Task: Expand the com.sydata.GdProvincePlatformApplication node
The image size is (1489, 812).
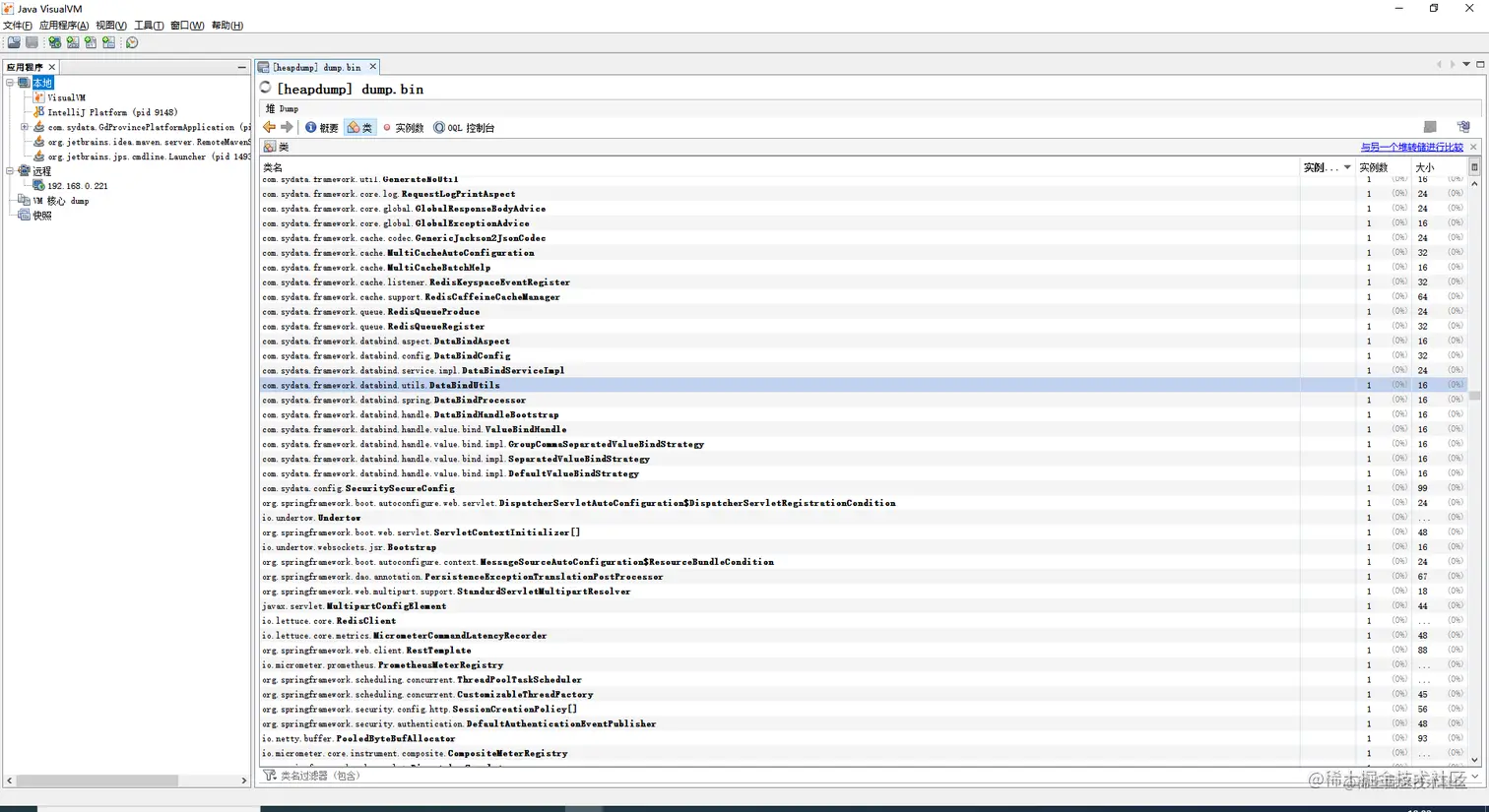Action: coord(25,127)
